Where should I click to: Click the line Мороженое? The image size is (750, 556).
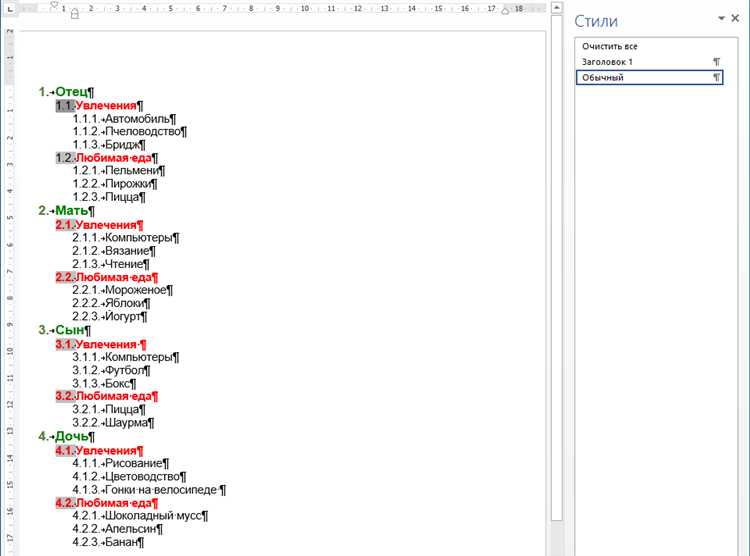click(x=122, y=290)
